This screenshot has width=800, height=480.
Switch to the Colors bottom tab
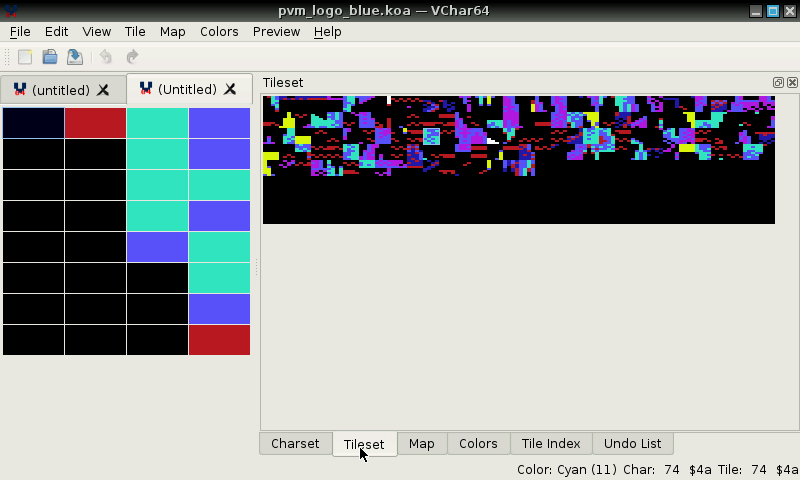[x=478, y=444]
